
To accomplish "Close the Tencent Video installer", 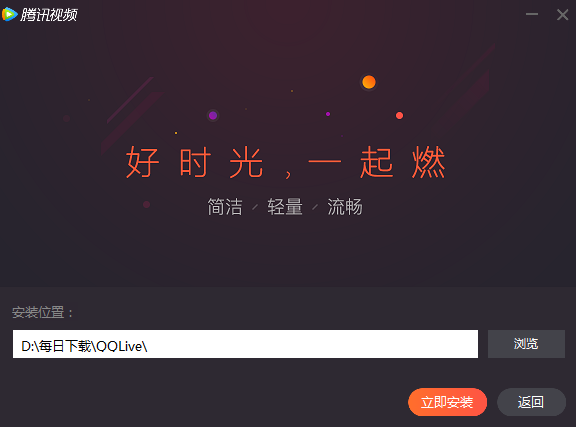I will click(562, 15).
